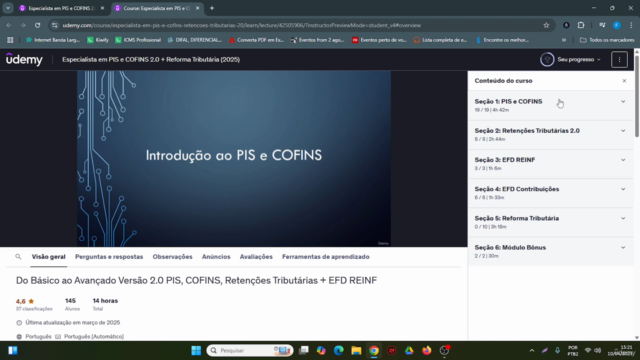
Task: Show more bookmarks with the double chevron
Action: point(564,40)
